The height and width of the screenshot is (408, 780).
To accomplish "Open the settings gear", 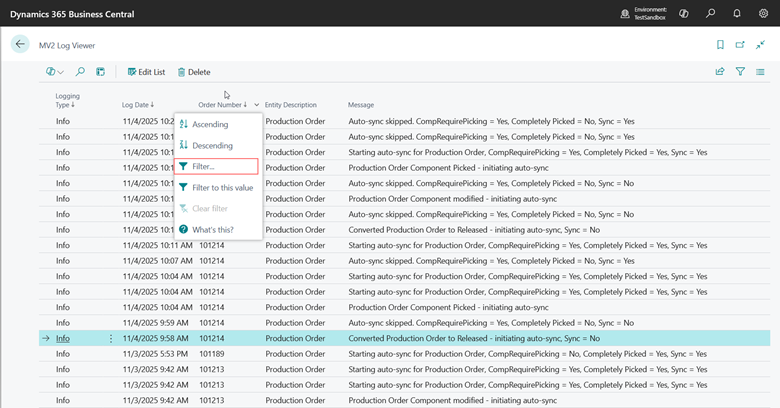I will pyautogui.click(x=763, y=13).
